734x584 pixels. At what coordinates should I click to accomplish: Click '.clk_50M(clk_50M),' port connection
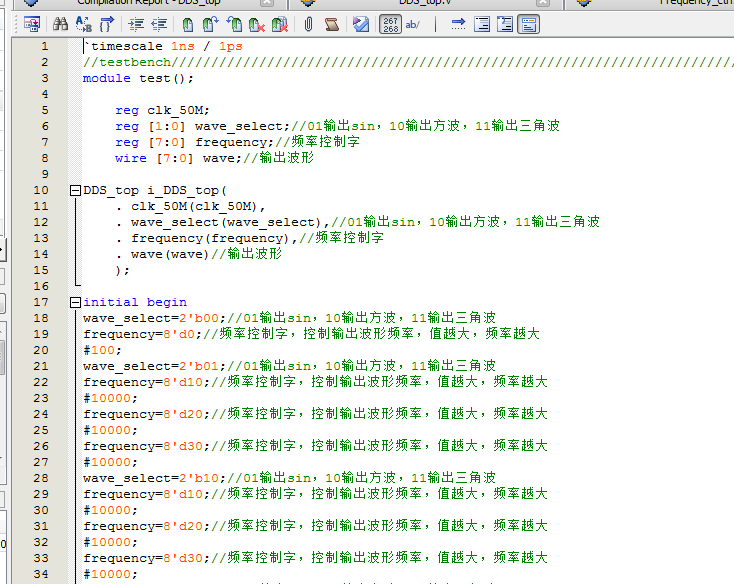[191, 206]
